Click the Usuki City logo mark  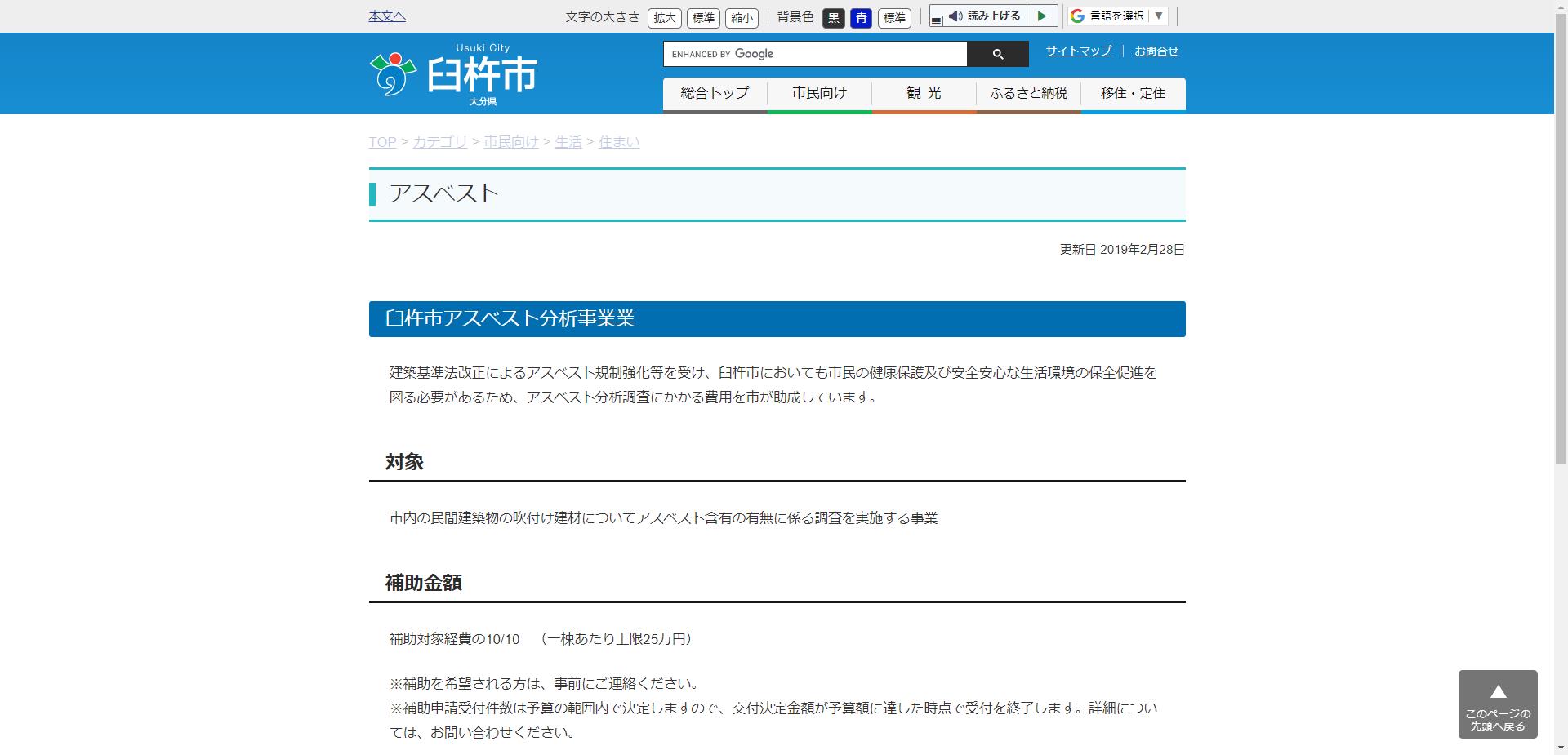(x=392, y=73)
